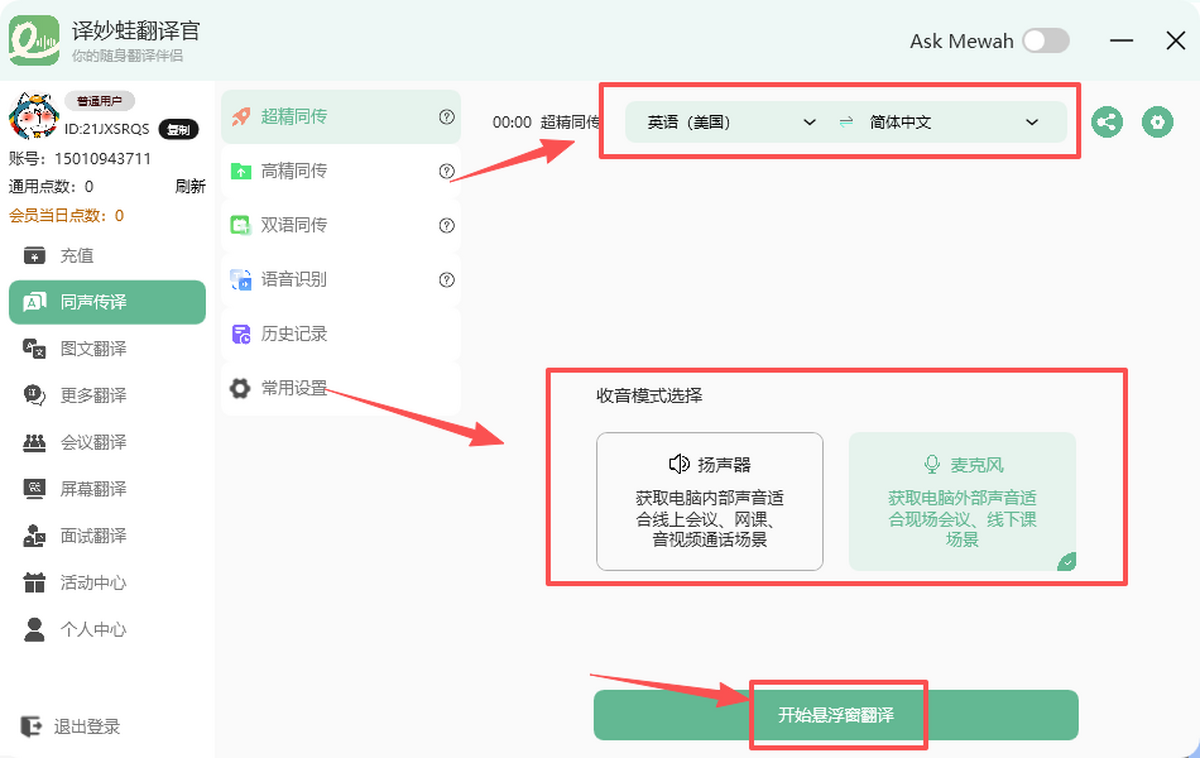
Task: Toggle the Ask Mewah switch
Action: coord(1045,41)
